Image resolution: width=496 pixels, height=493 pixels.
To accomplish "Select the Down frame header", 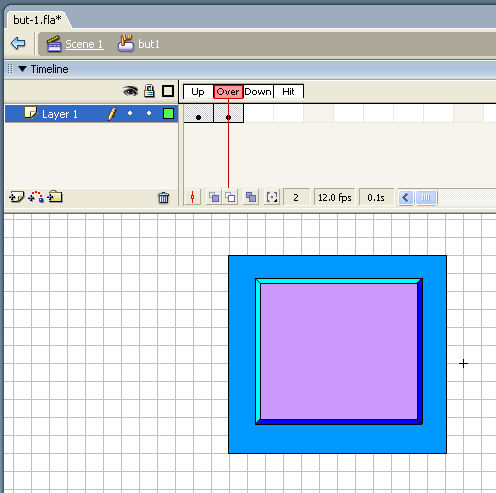I will click(258, 91).
